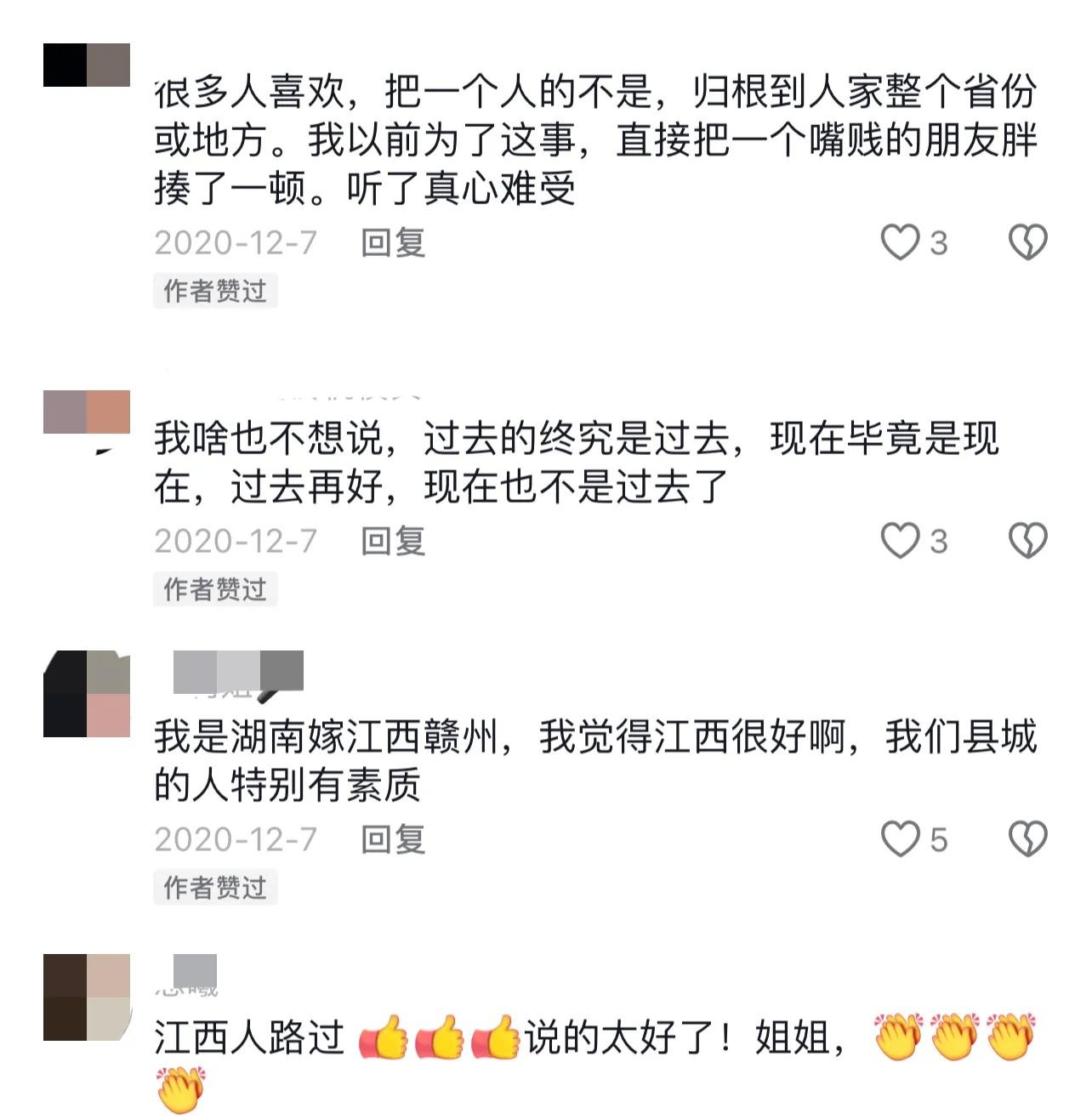The image size is (1092, 1119).
Task: Open the first commenter's avatar
Action: click(87, 65)
